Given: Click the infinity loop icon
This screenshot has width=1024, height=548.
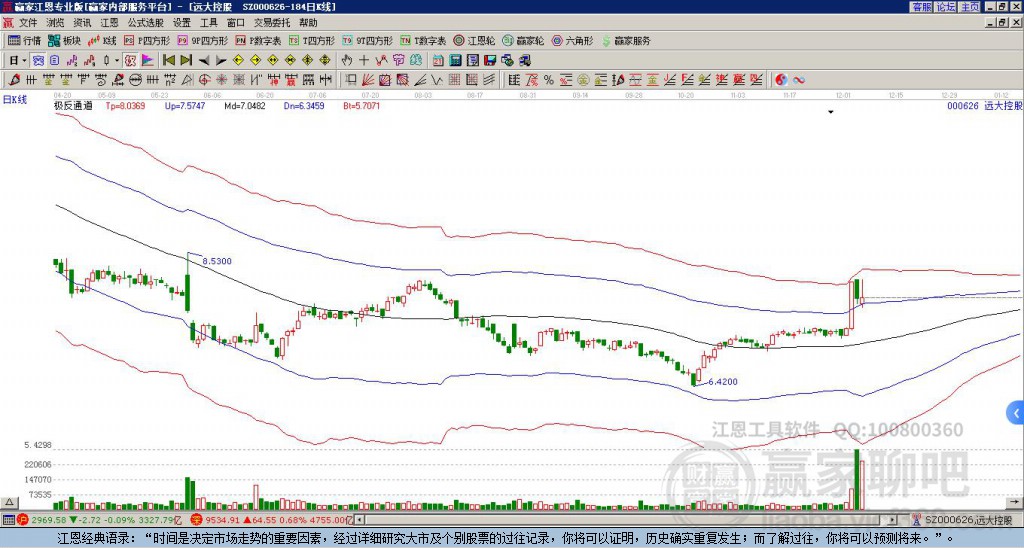Looking at the screenshot, I should pyautogui.click(x=799, y=80).
